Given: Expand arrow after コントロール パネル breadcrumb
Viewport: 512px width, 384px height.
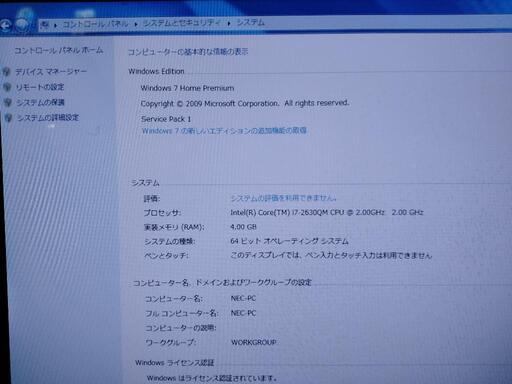Looking at the screenshot, I should pyautogui.click(x=136, y=24).
